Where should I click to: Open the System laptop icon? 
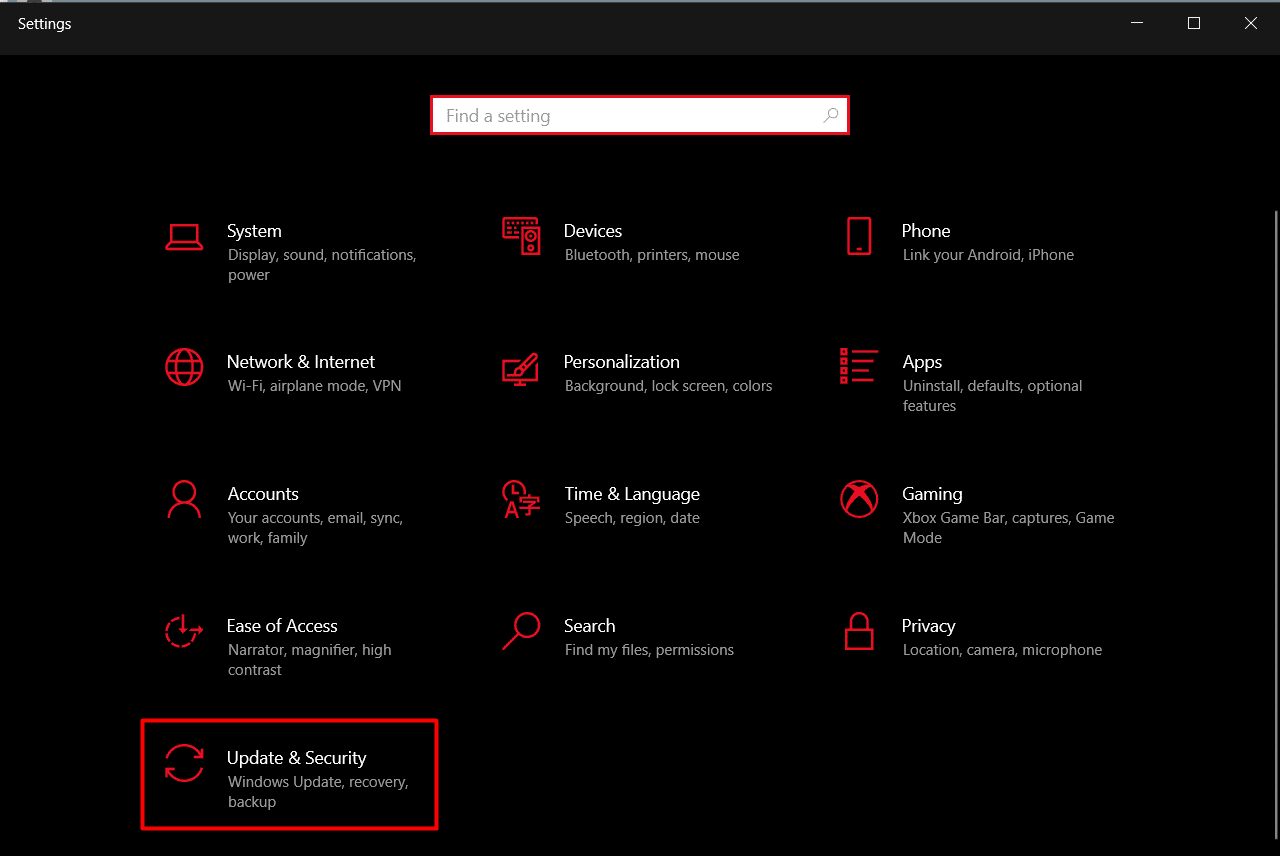pos(184,236)
